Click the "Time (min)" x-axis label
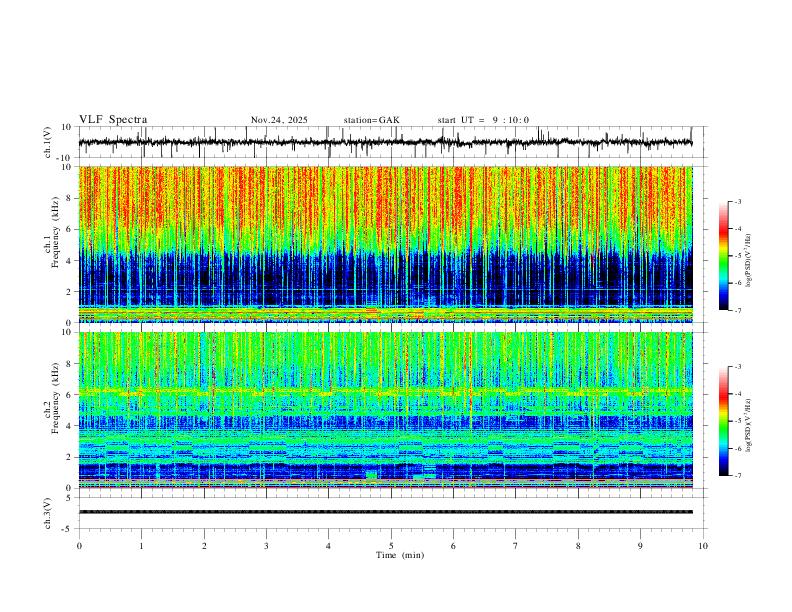The image size is (792, 612). pyautogui.click(x=400, y=555)
